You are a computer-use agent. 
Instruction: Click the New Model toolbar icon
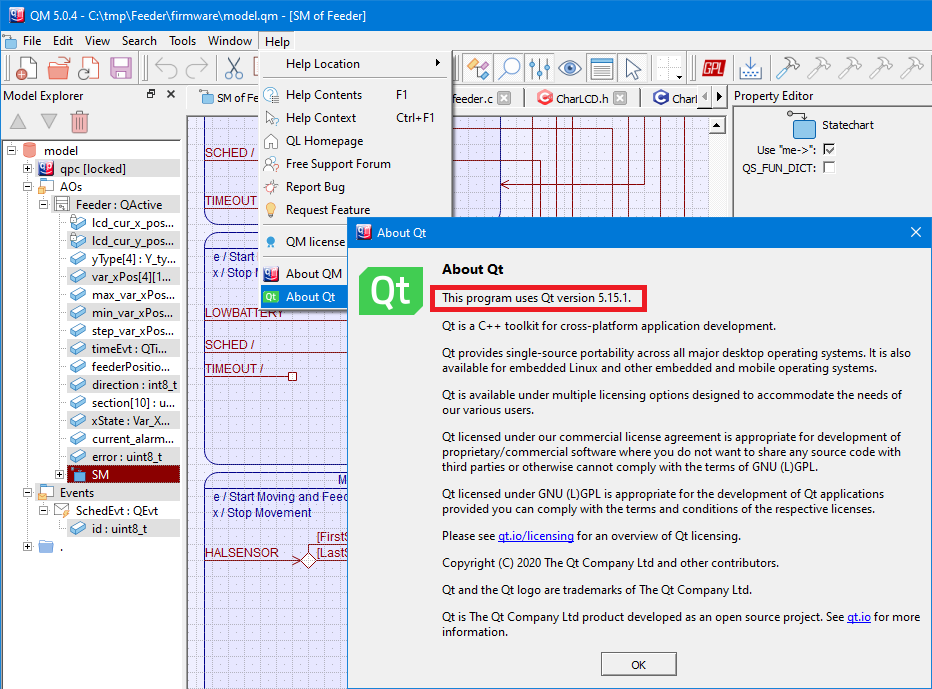[26, 68]
